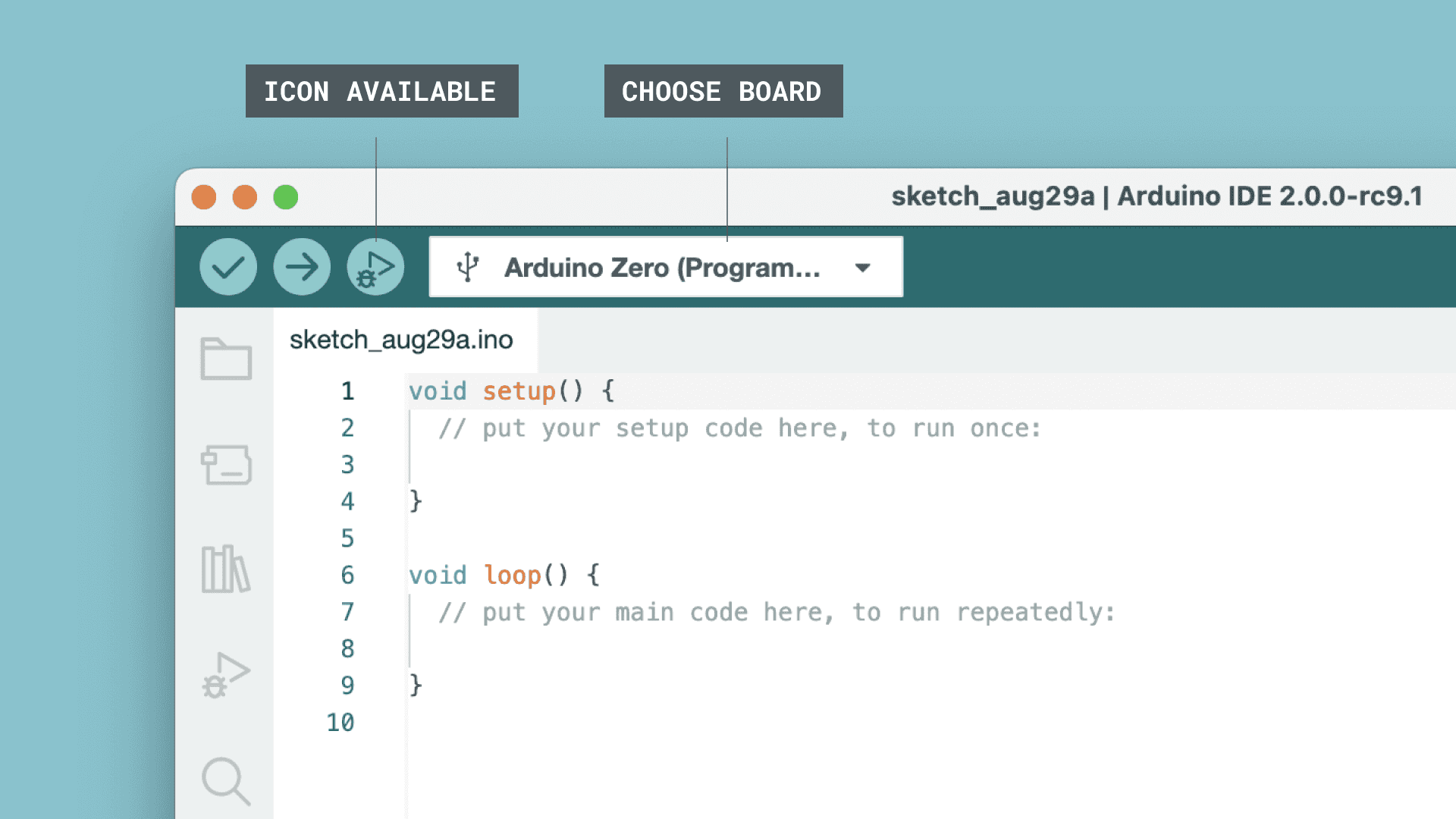Click the setup comment on line 2

click(x=739, y=428)
